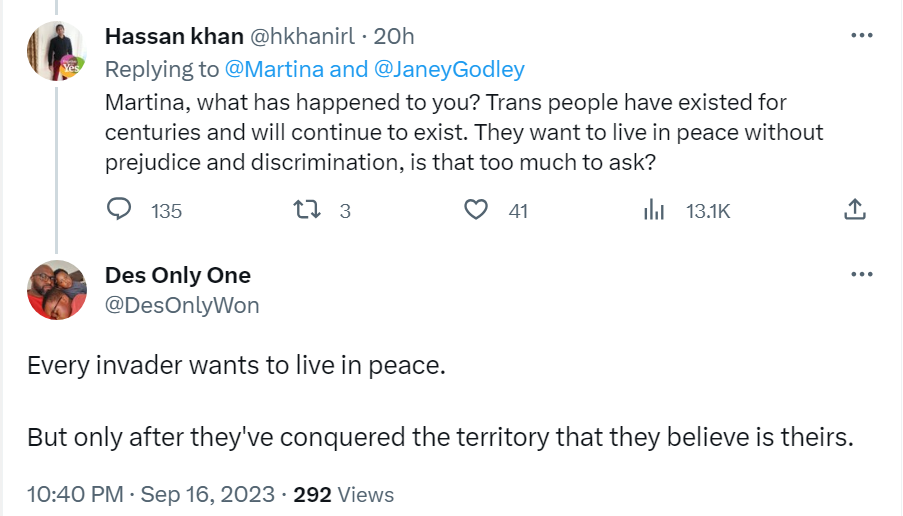Open more options on Des Only One's tweet
This screenshot has width=903, height=516.
point(861,275)
